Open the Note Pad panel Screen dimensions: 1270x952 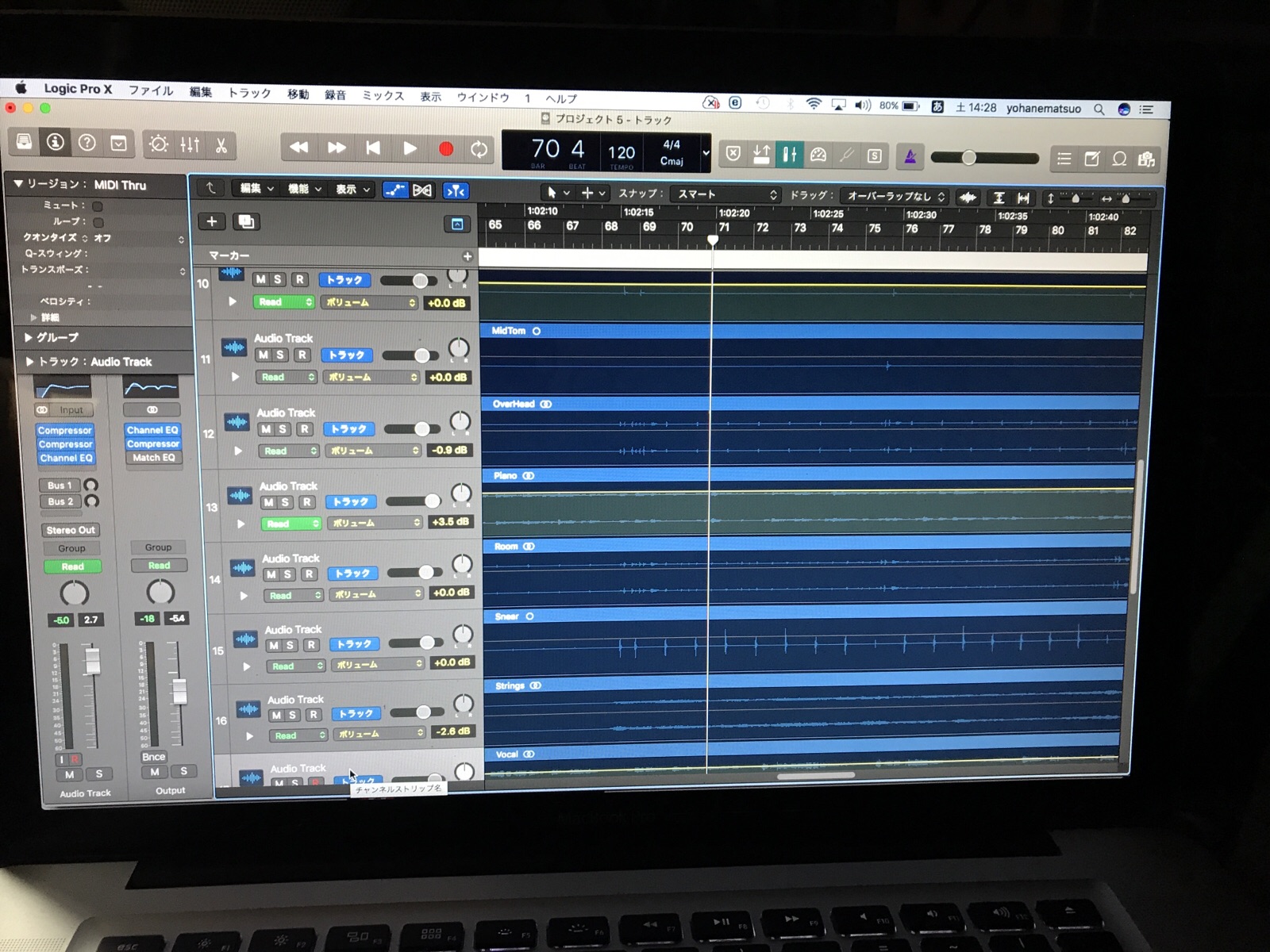1092,159
